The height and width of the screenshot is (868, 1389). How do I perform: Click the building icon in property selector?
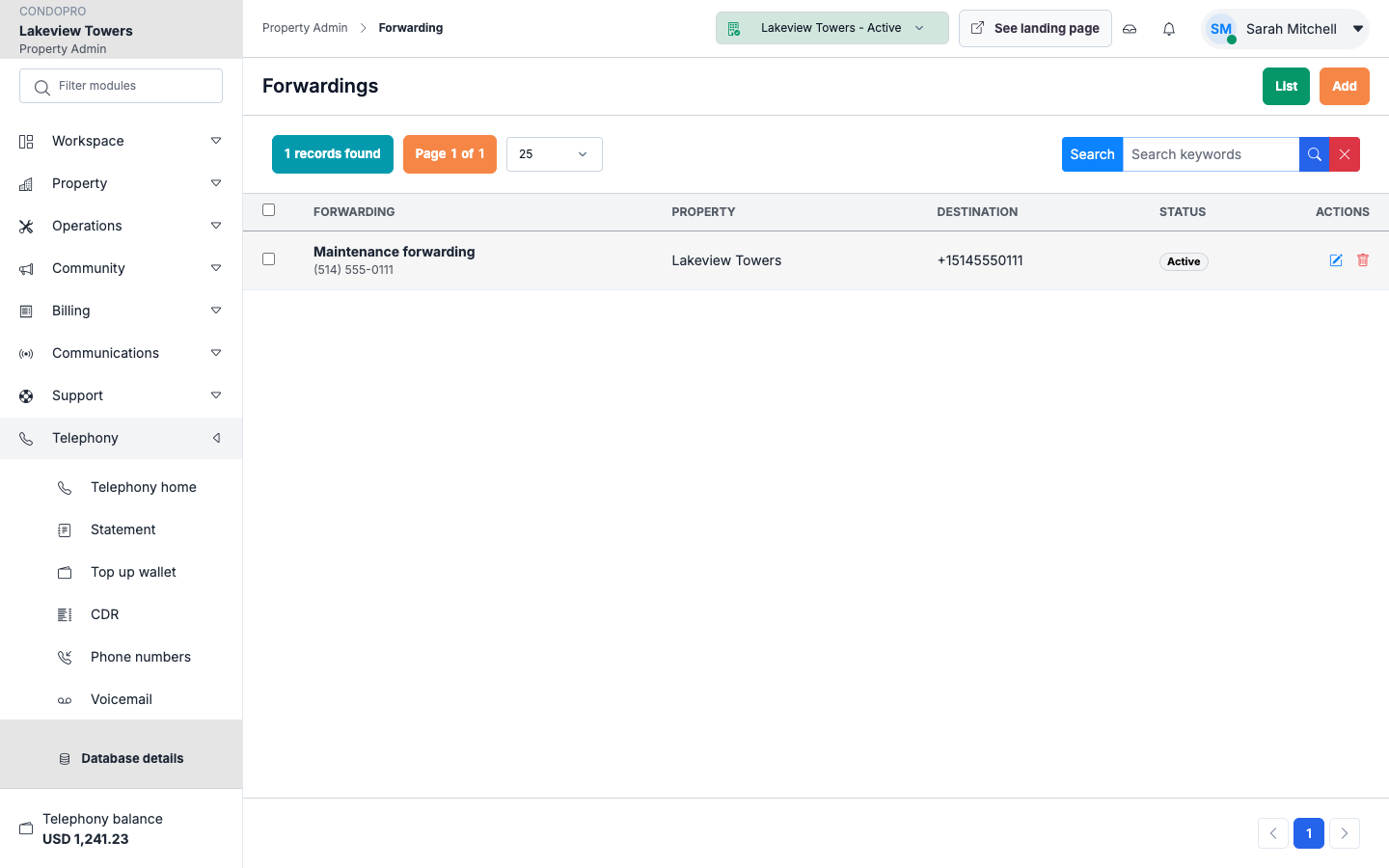[x=734, y=29]
